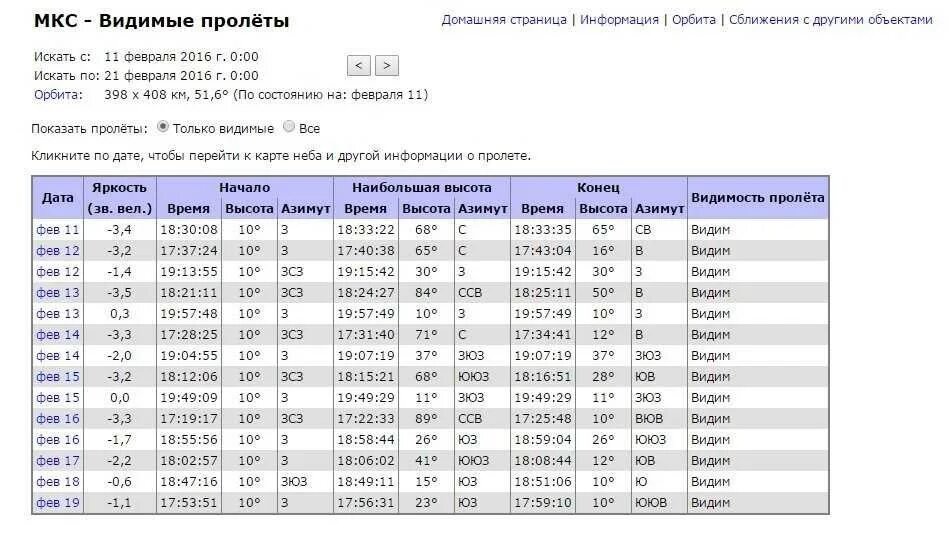951x536 pixels.
Task: Open the фев 18 pass date link
Action: pyautogui.click(x=58, y=482)
